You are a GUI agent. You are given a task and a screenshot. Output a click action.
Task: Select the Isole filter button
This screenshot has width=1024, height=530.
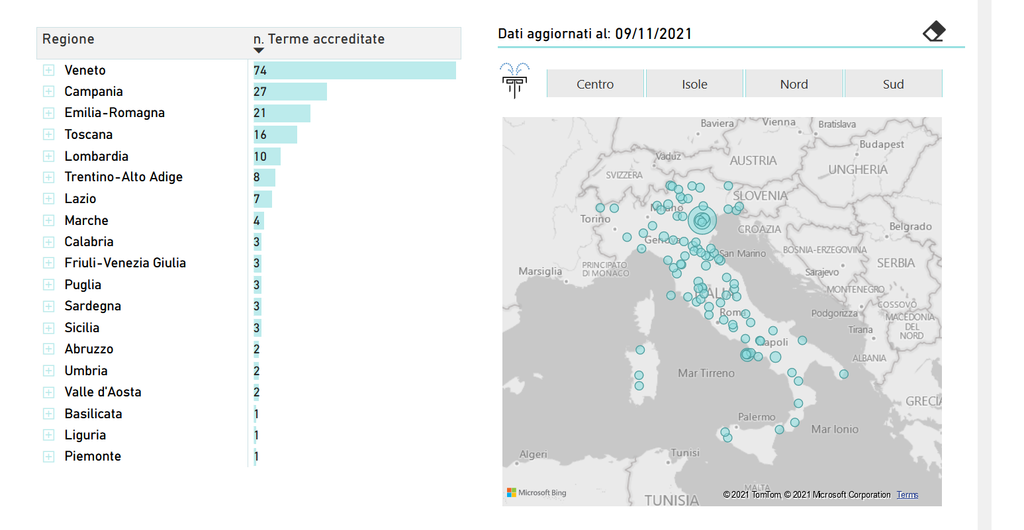694,84
